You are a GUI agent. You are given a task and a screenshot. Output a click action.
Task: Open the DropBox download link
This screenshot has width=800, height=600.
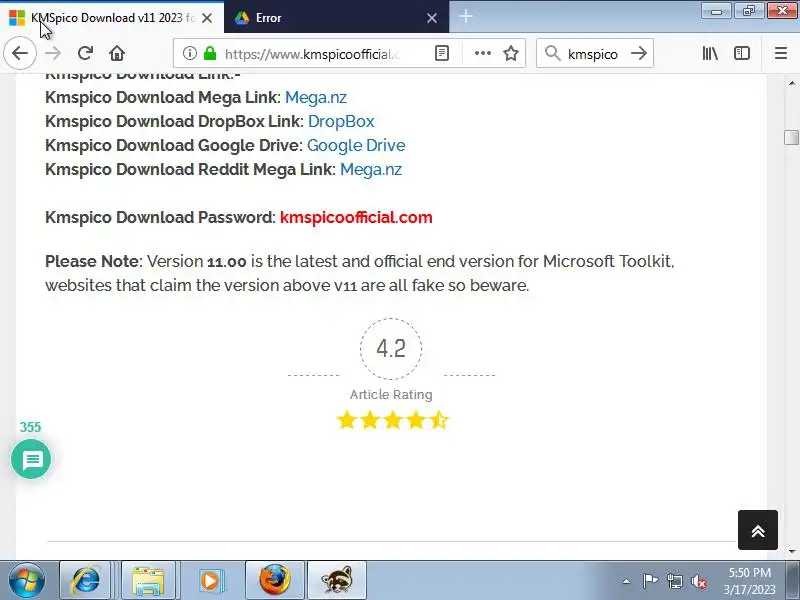click(341, 121)
